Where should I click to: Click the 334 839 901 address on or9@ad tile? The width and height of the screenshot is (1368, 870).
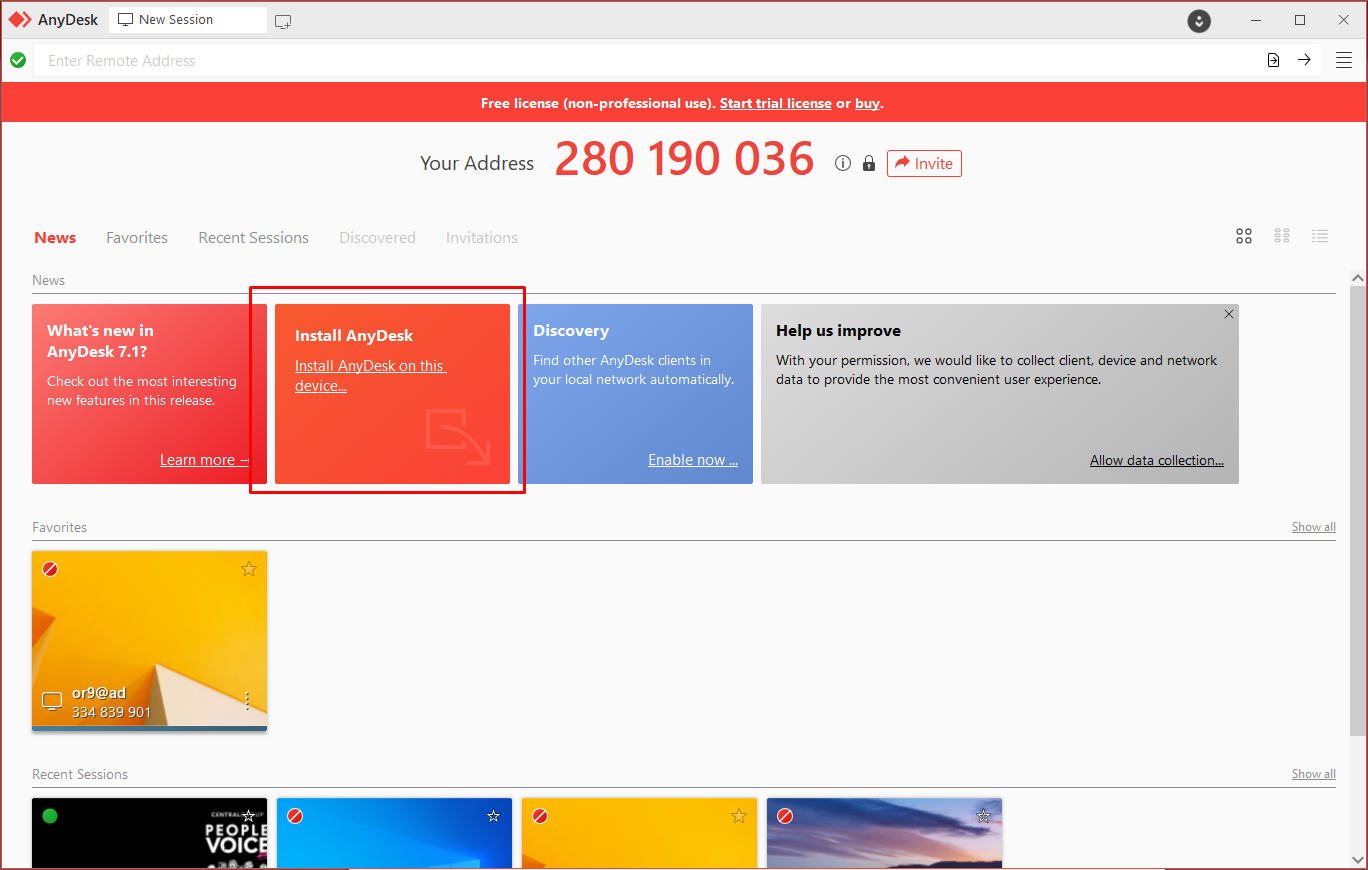pyautogui.click(x=111, y=712)
